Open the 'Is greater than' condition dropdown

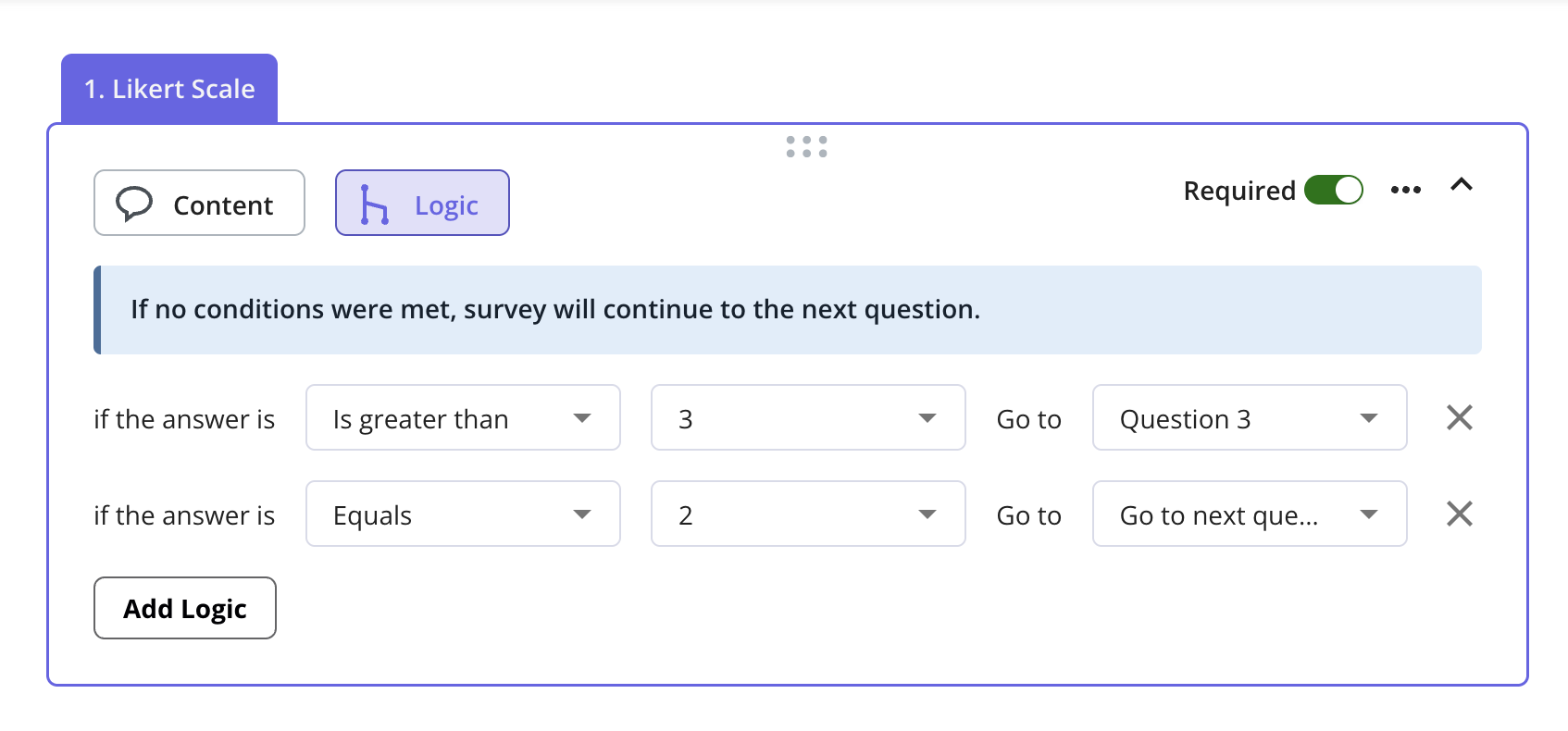tap(463, 418)
